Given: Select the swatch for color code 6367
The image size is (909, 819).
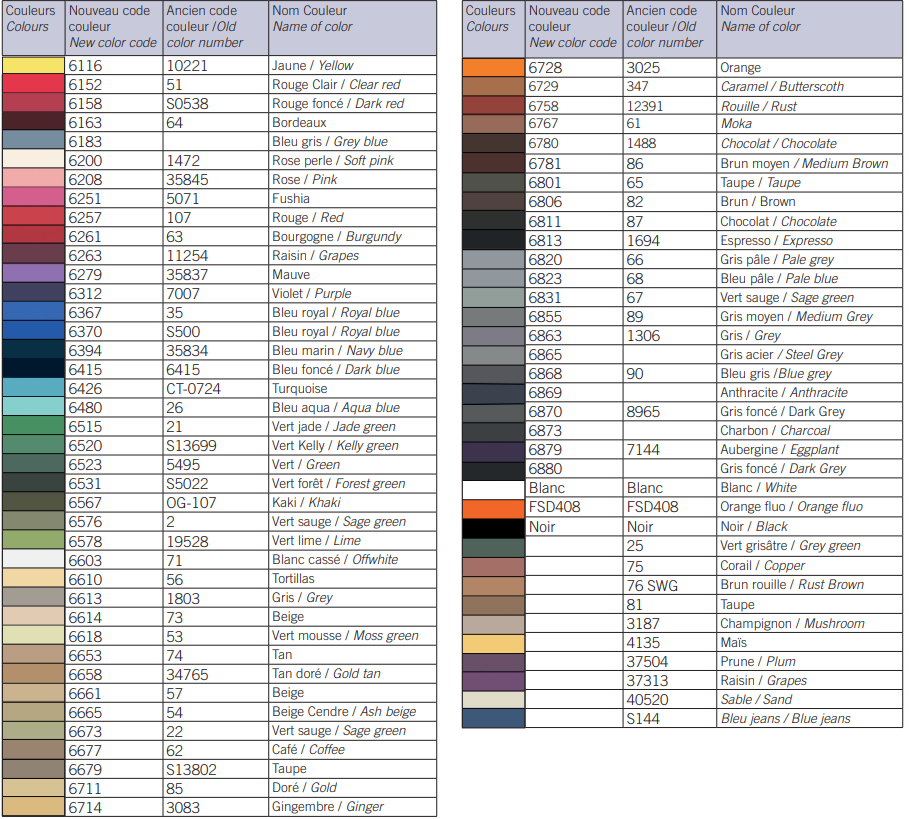Looking at the screenshot, I should click(x=33, y=312).
